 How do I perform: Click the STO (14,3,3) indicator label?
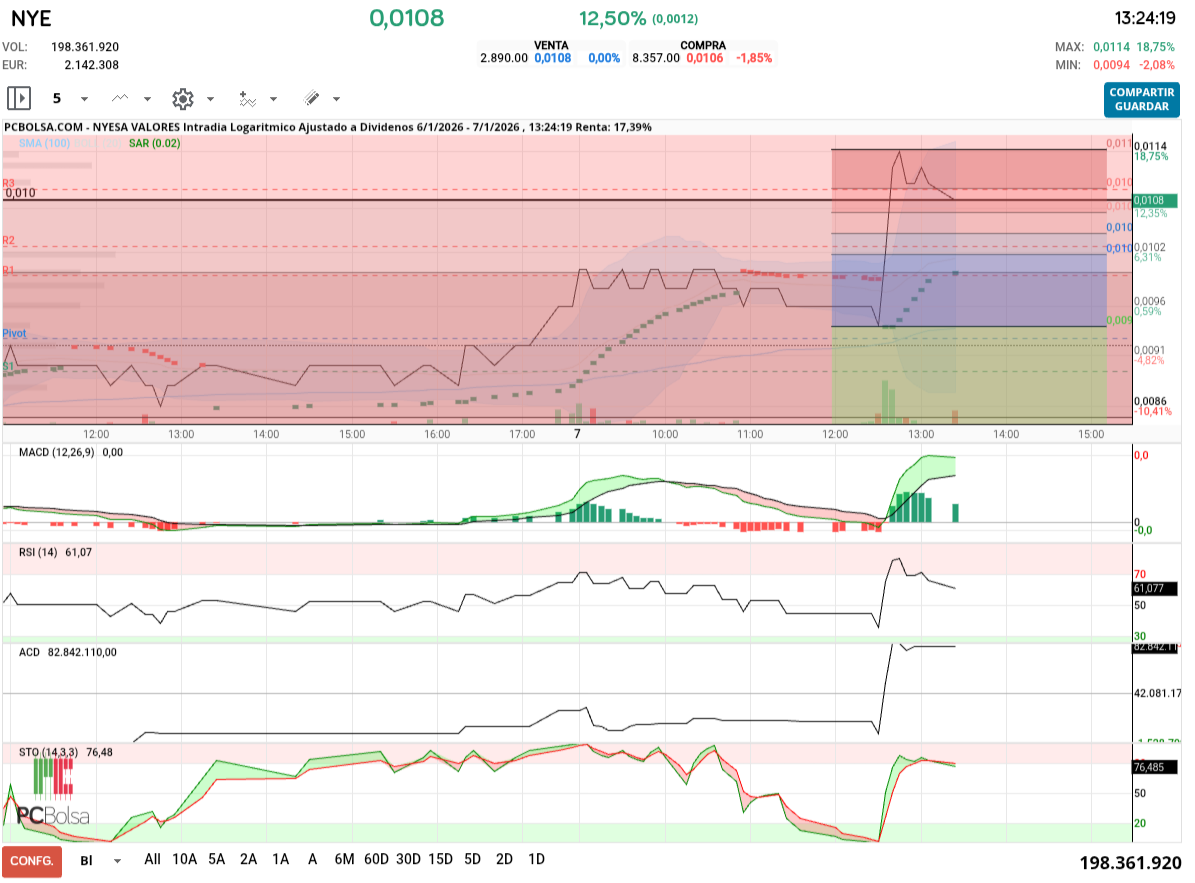[x=48, y=752]
